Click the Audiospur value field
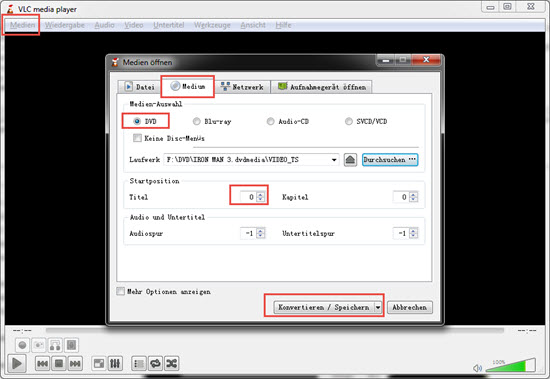The image size is (550, 379). [x=248, y=233]
